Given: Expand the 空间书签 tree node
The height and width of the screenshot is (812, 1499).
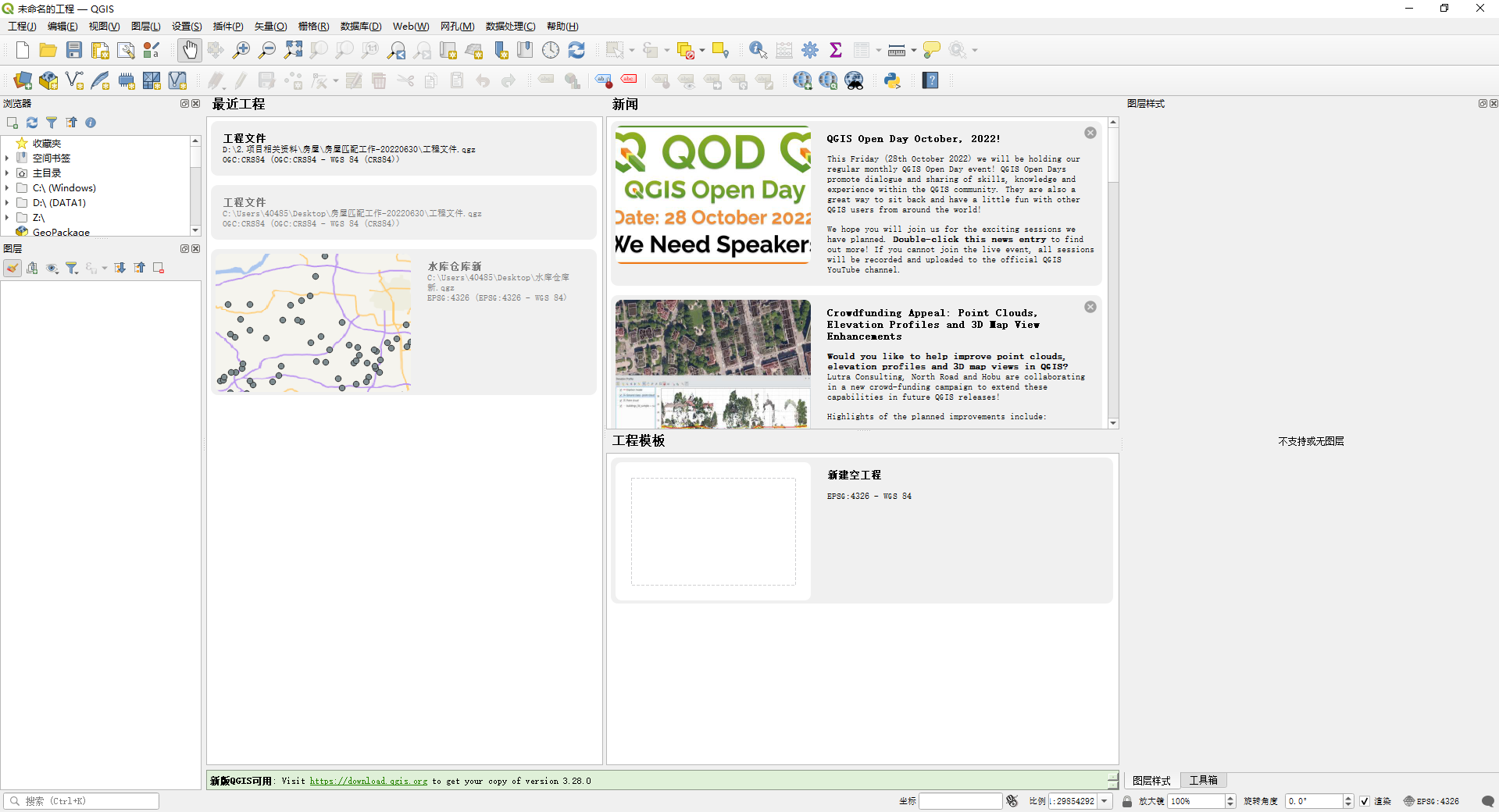Looking at the screenshot, I should (7, 158).
